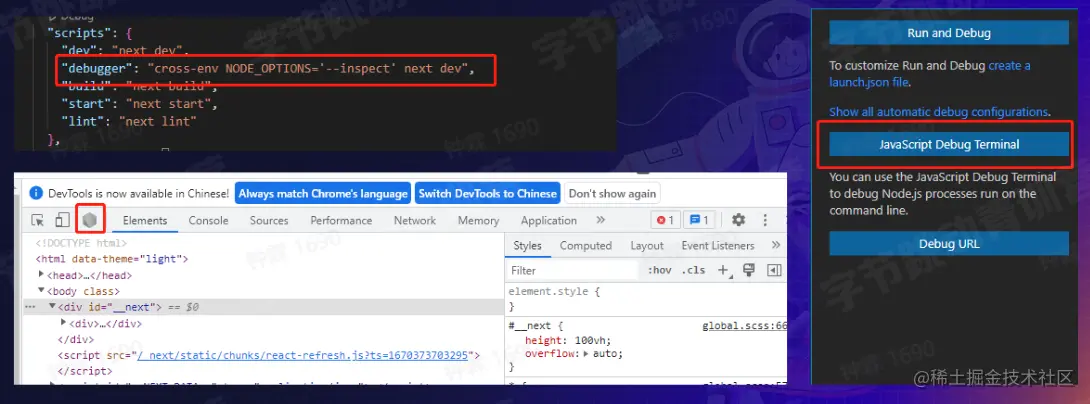Click the "build": "next build" line

tap(140, 86)
